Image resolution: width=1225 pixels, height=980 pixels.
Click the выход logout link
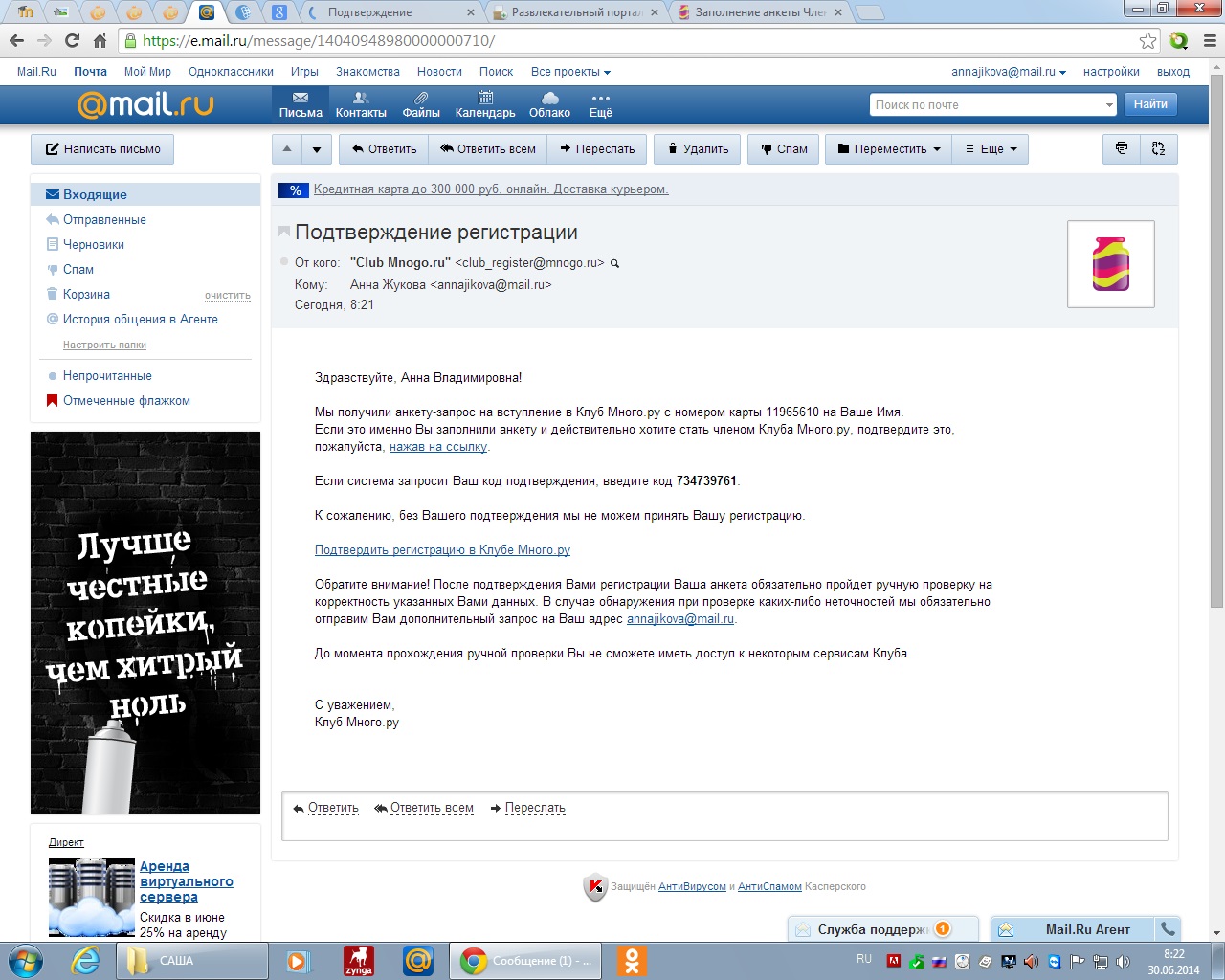(x=1173, y=72)
